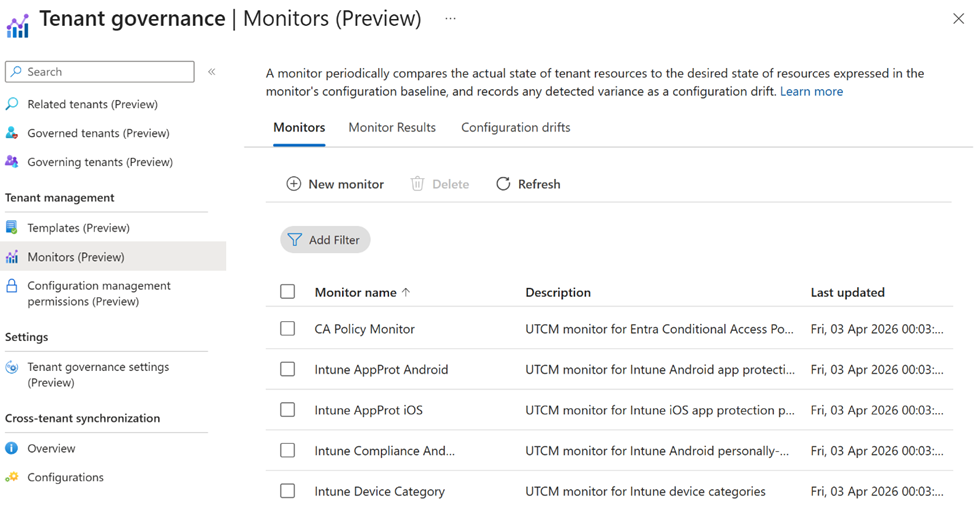Screen dimensions: 975x507
Task: Switch to the Monitor Results tab
Action: 392,128
